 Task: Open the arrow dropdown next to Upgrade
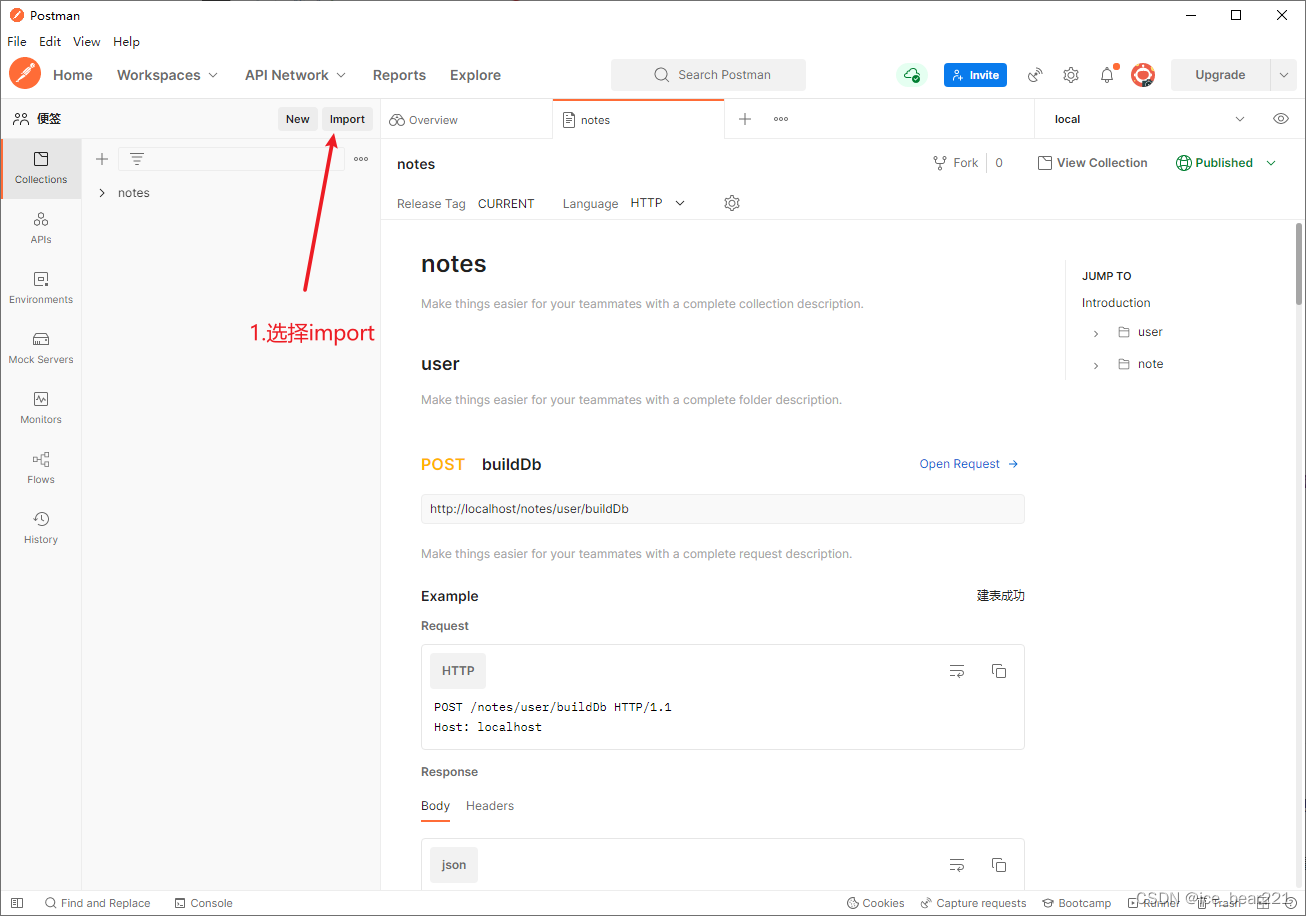pos(1284,75)
